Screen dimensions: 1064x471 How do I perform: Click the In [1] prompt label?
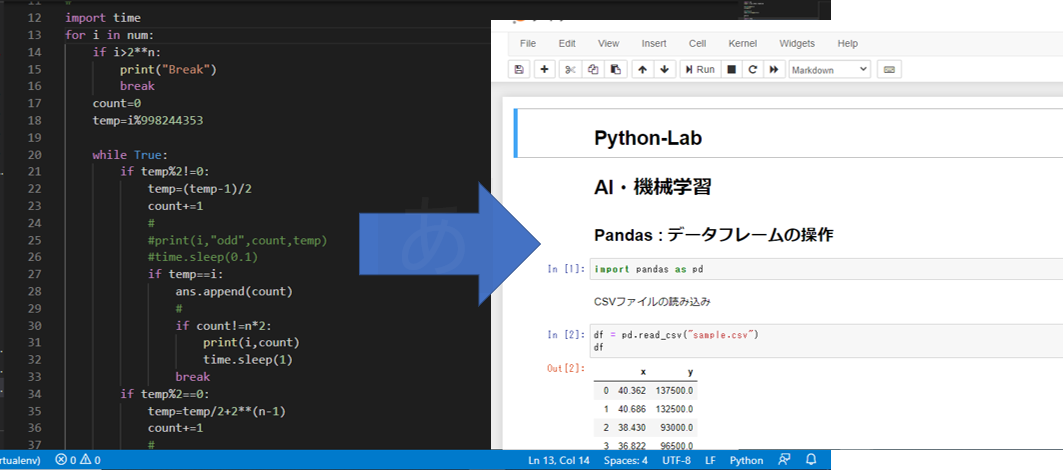(566, 269)
